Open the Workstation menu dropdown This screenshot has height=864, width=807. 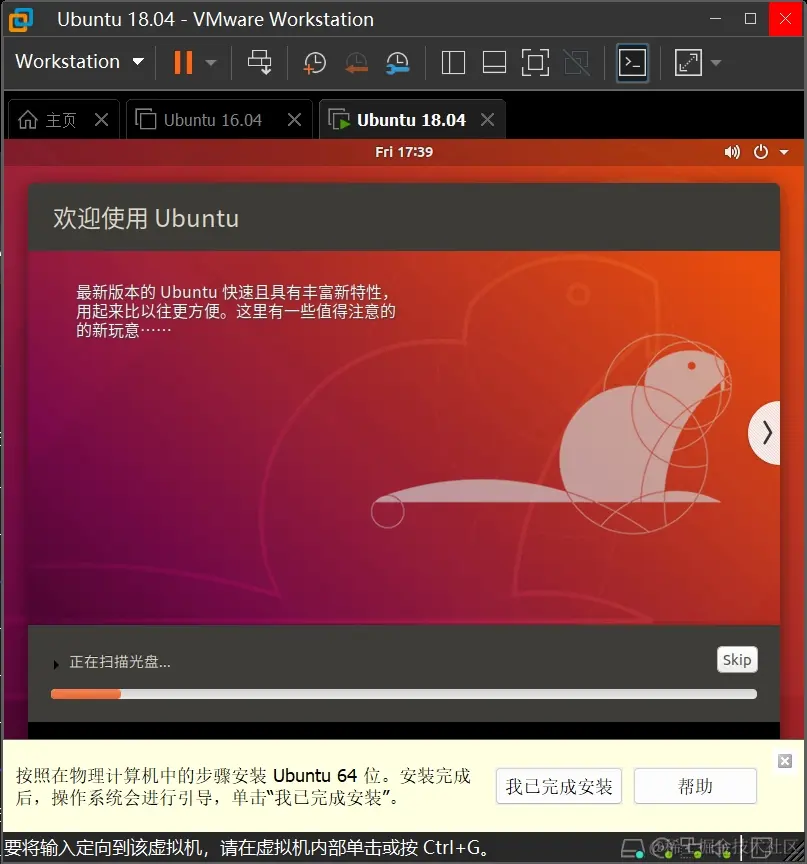pos(79,62)
